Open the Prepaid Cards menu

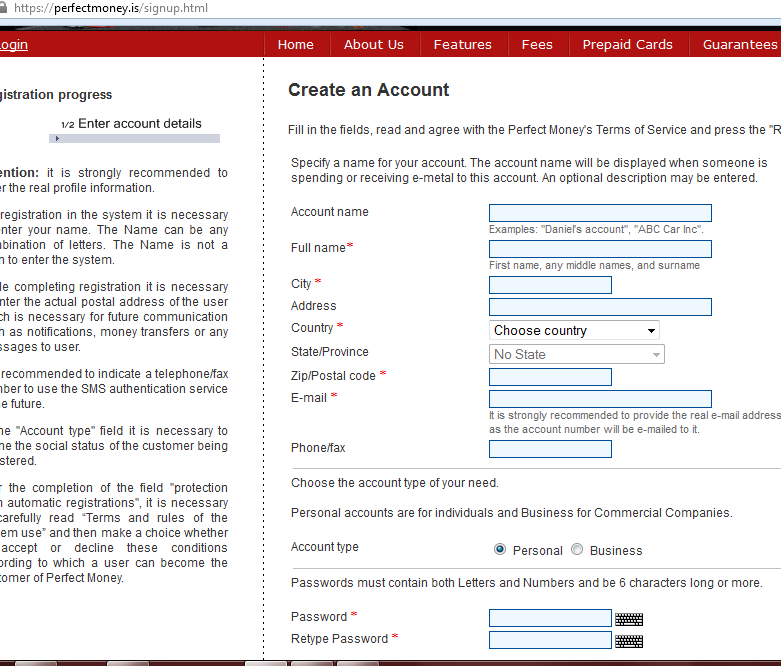coord(627,44)
